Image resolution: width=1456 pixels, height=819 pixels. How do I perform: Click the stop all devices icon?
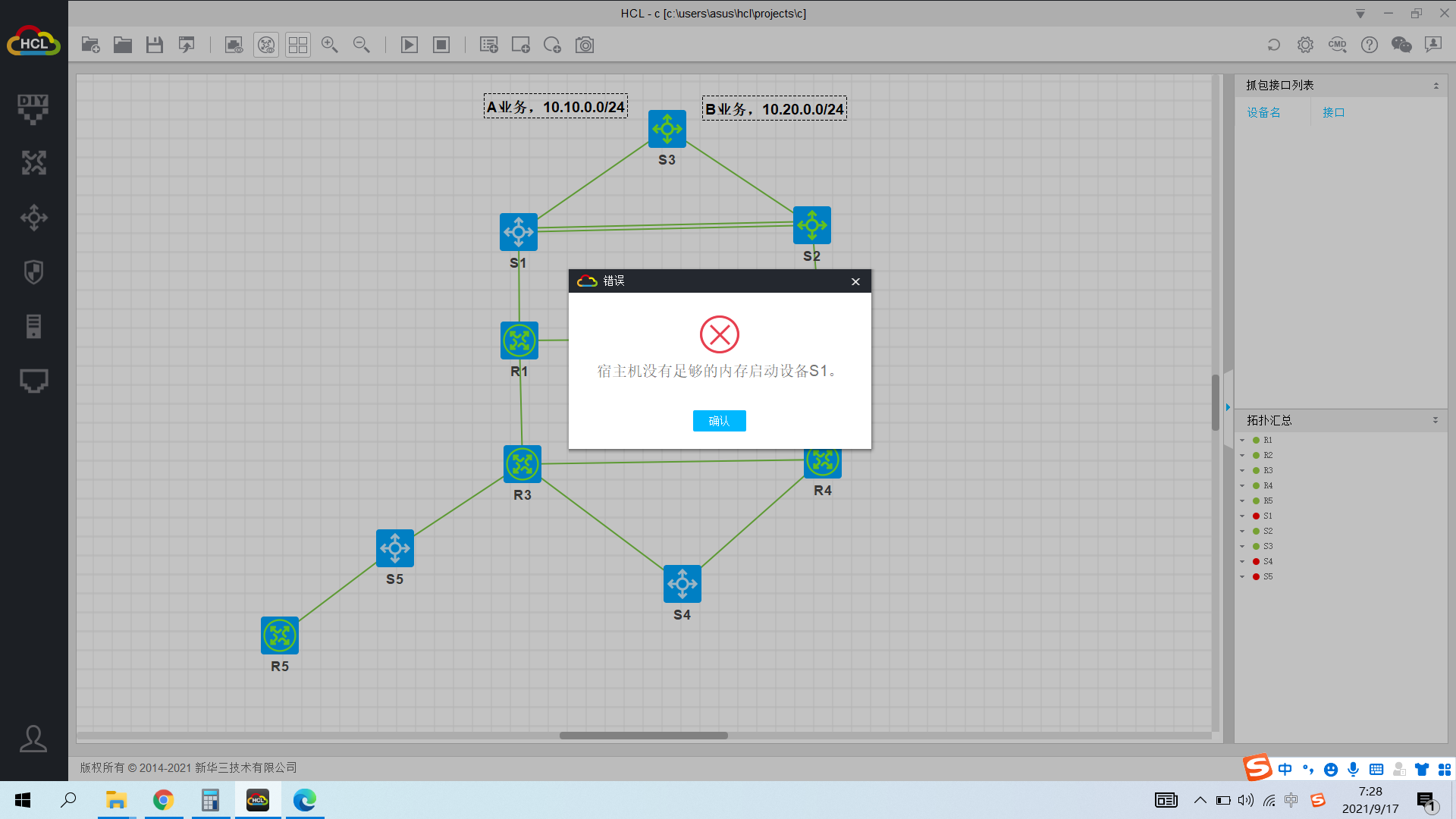[441, 45]
